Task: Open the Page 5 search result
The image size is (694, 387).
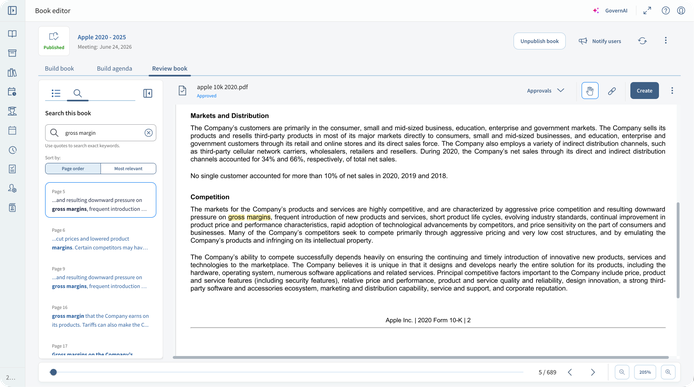Action: pyautogui.click(x=100, y=200)
